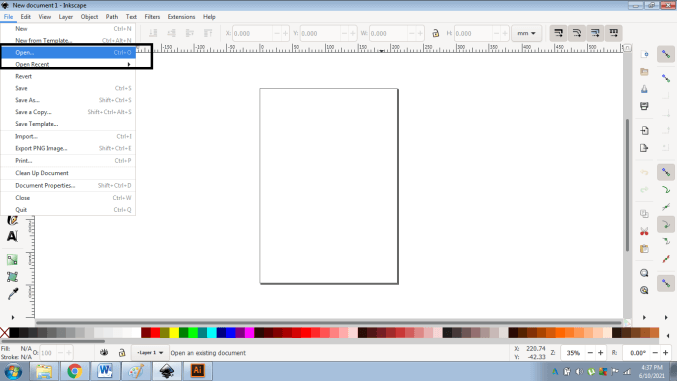Click the no-color X swatch

4,333
